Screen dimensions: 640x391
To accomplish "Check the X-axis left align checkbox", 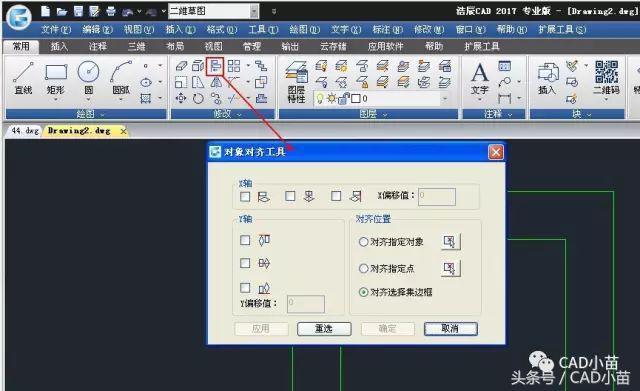I will 245,197.
